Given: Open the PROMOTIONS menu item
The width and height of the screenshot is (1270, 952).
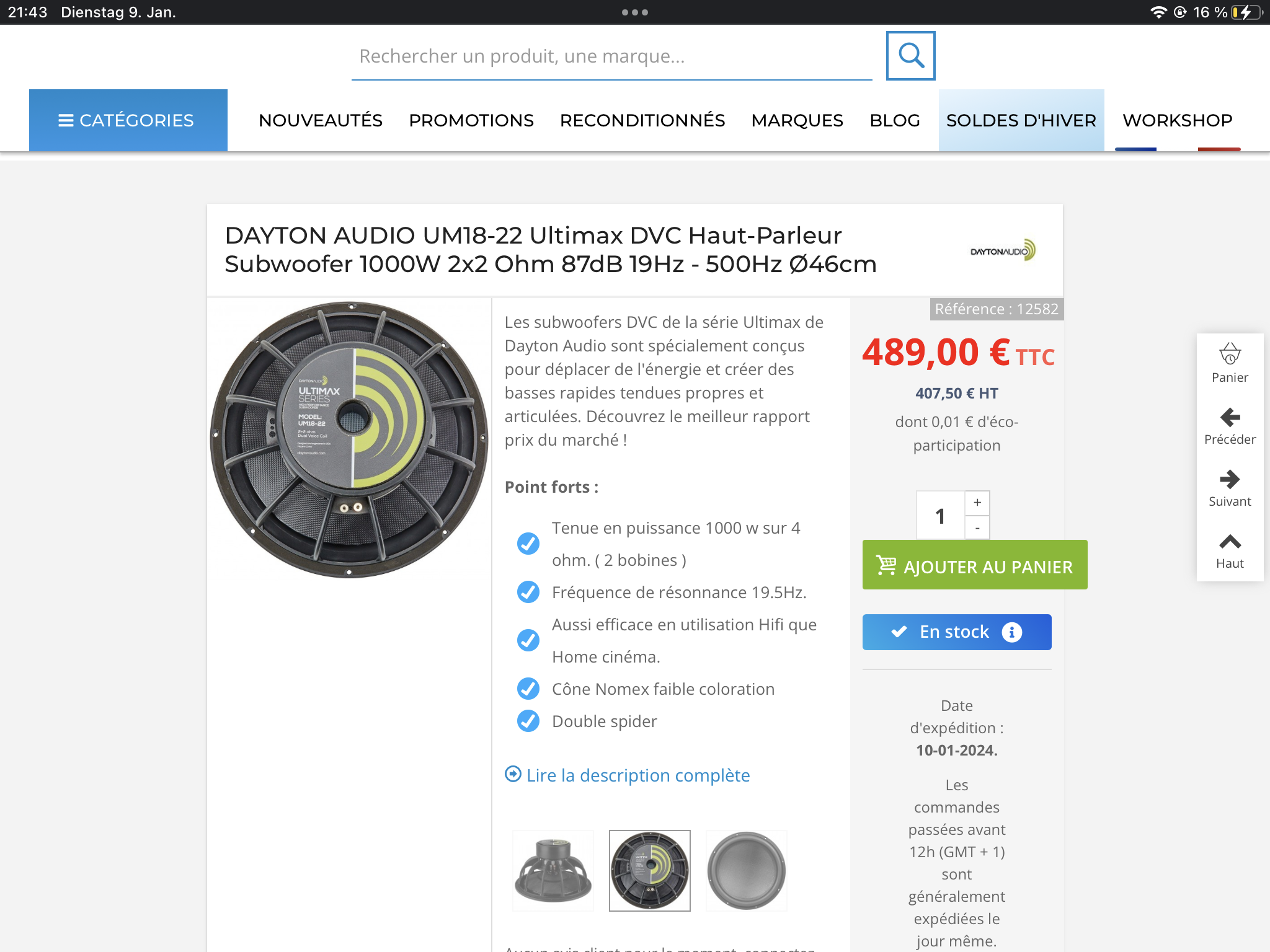Looking at the screenshot, I should coord(471,120).
